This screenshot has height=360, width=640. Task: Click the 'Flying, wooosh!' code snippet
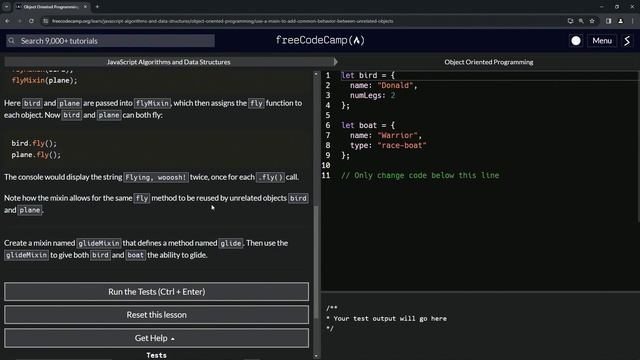(156, 177)
